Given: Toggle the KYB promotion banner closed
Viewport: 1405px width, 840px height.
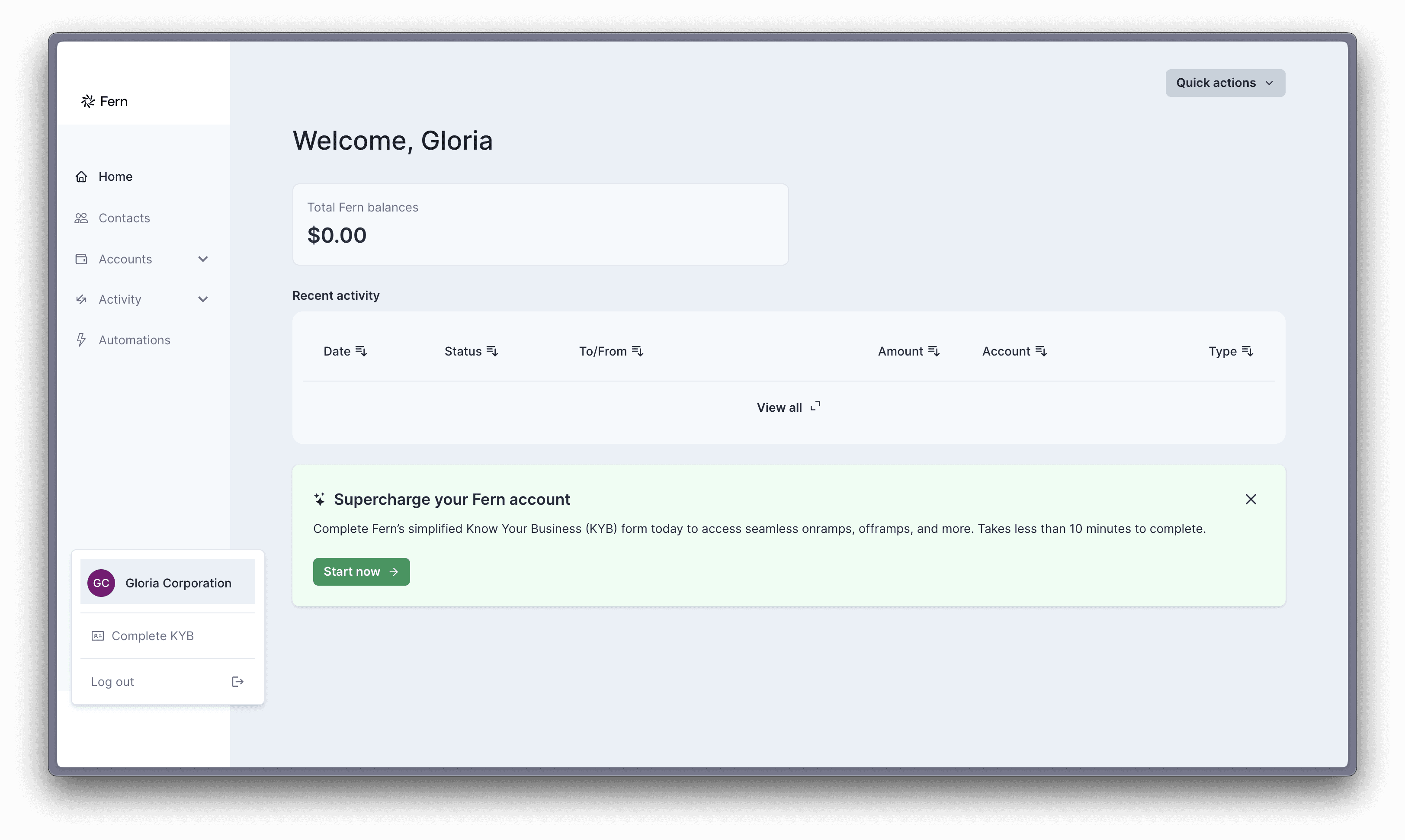Looking at the screenshot, I should click(x=1250, y=499).
